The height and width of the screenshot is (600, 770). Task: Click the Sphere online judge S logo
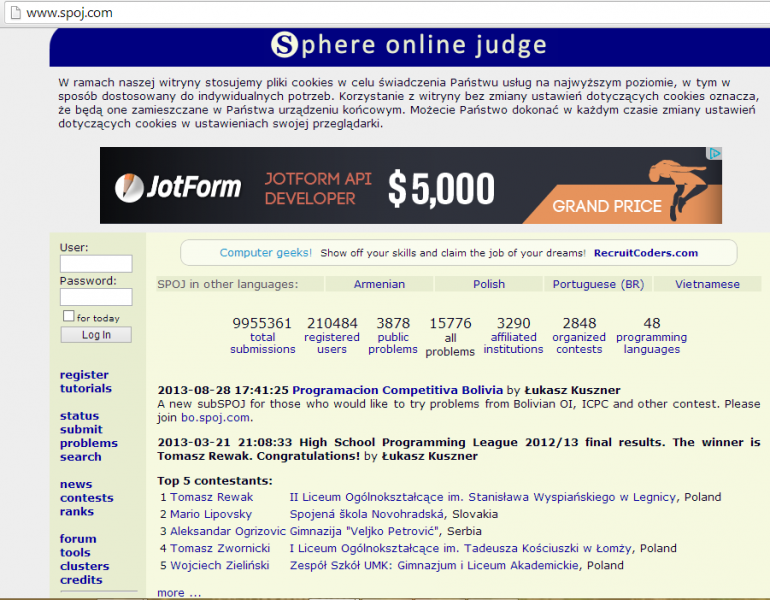(285, 45)
